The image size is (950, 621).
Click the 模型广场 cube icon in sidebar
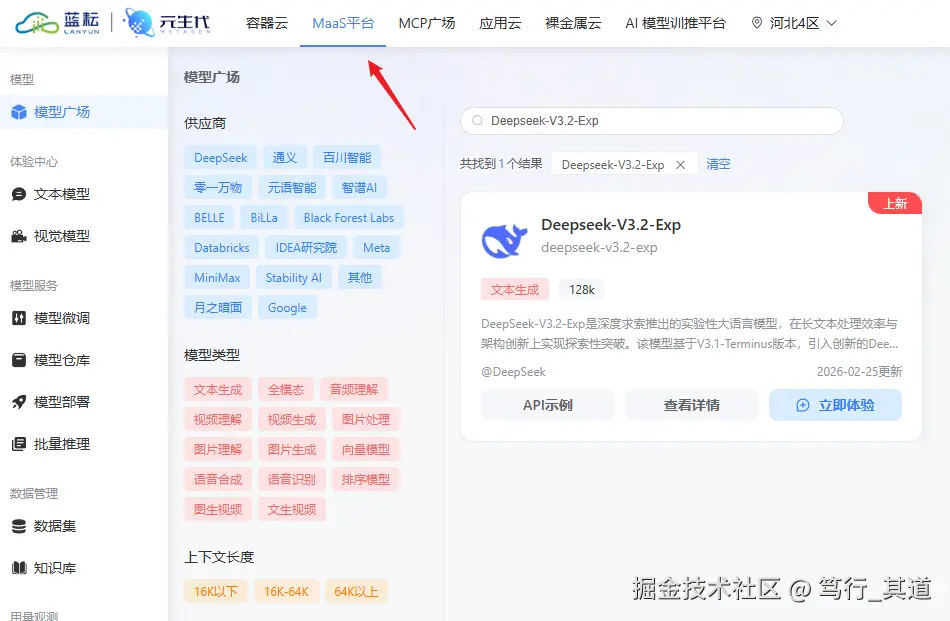19,112
